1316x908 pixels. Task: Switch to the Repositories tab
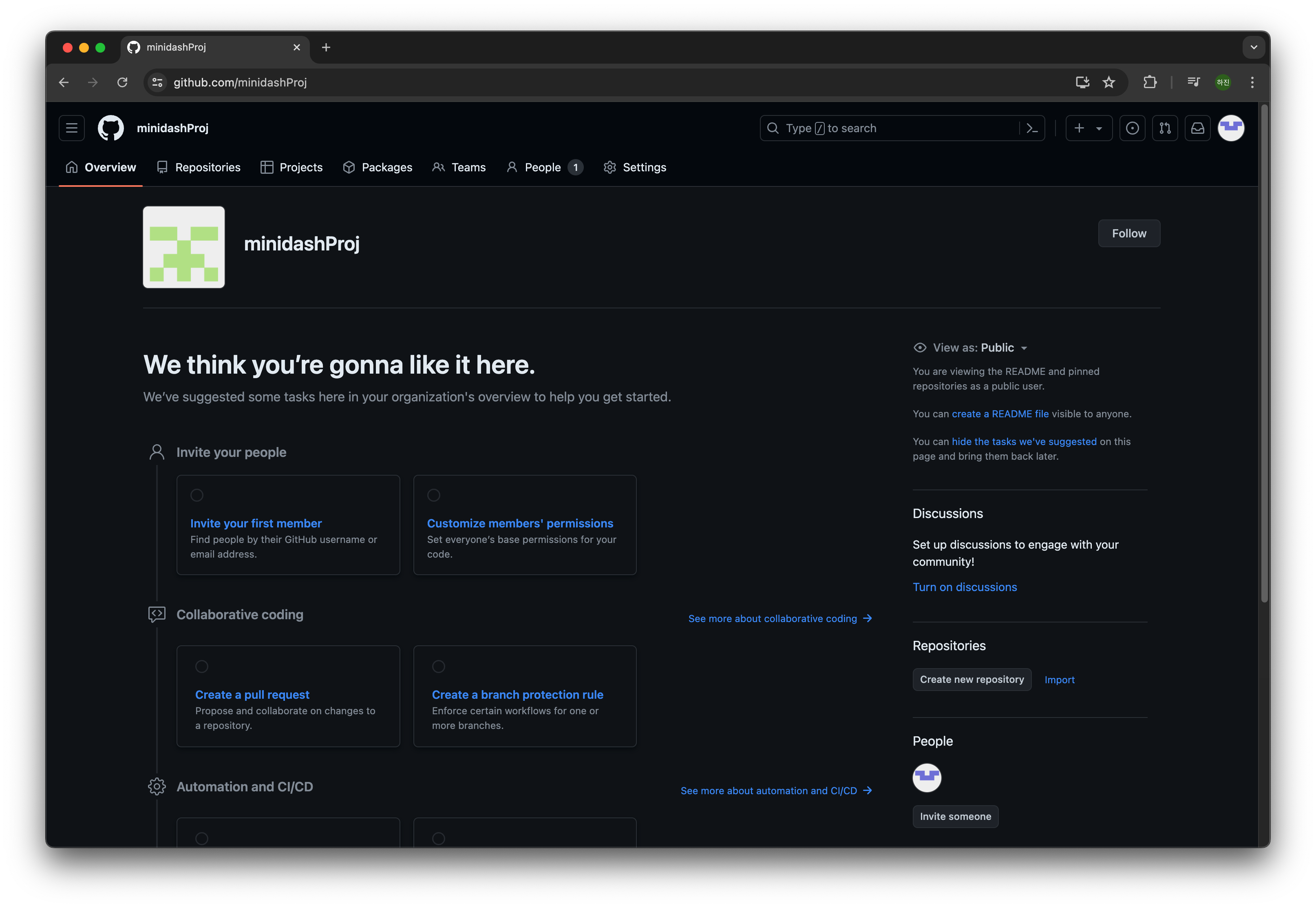[199, 167]
